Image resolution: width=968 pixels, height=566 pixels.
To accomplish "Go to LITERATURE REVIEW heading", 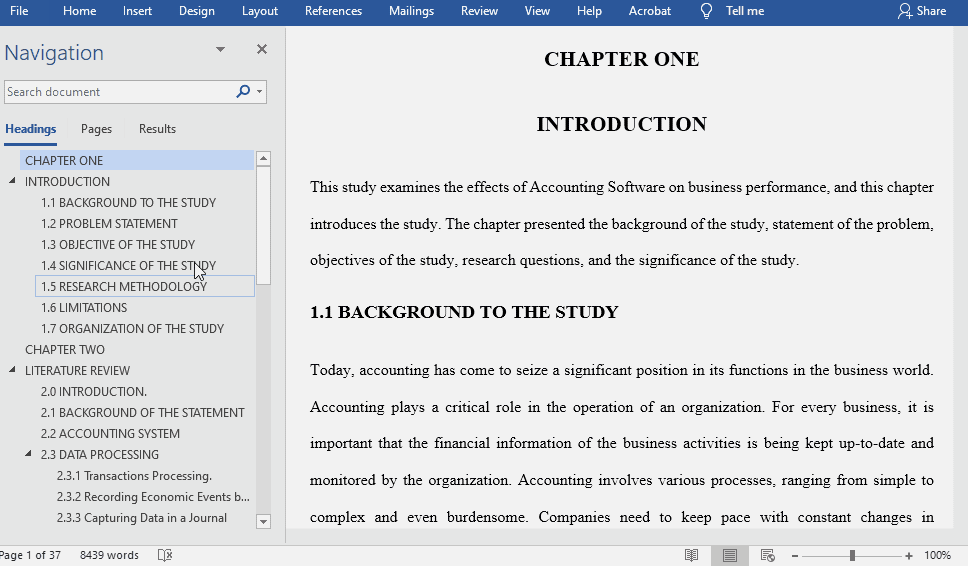I will [77, 370].
